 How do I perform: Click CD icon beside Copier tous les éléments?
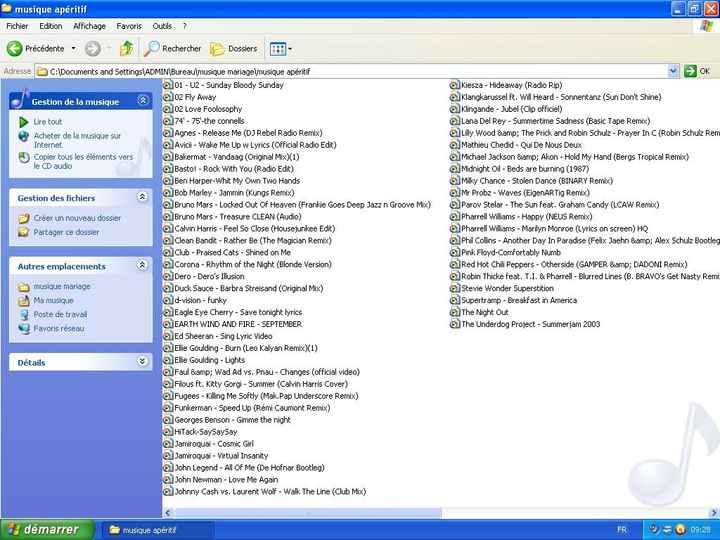(23, 158)
